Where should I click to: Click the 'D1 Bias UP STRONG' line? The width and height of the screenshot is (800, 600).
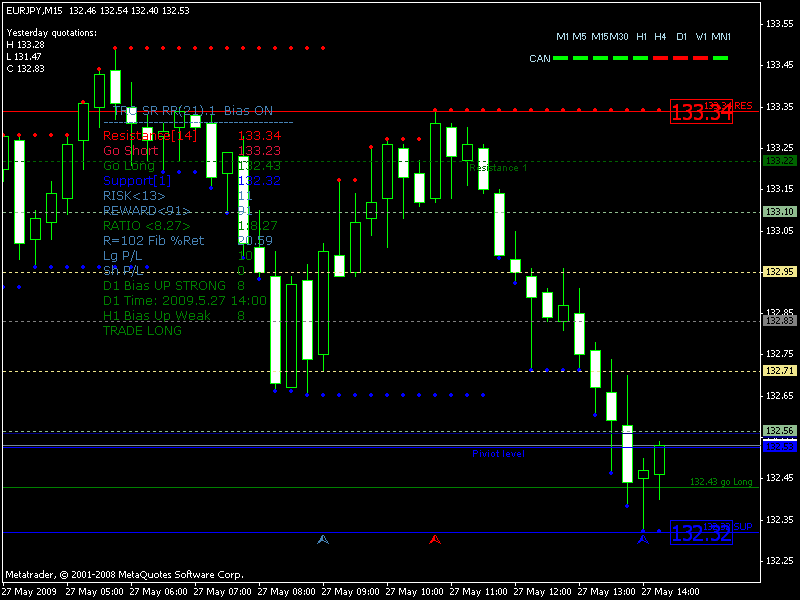(x=164, y=286)
